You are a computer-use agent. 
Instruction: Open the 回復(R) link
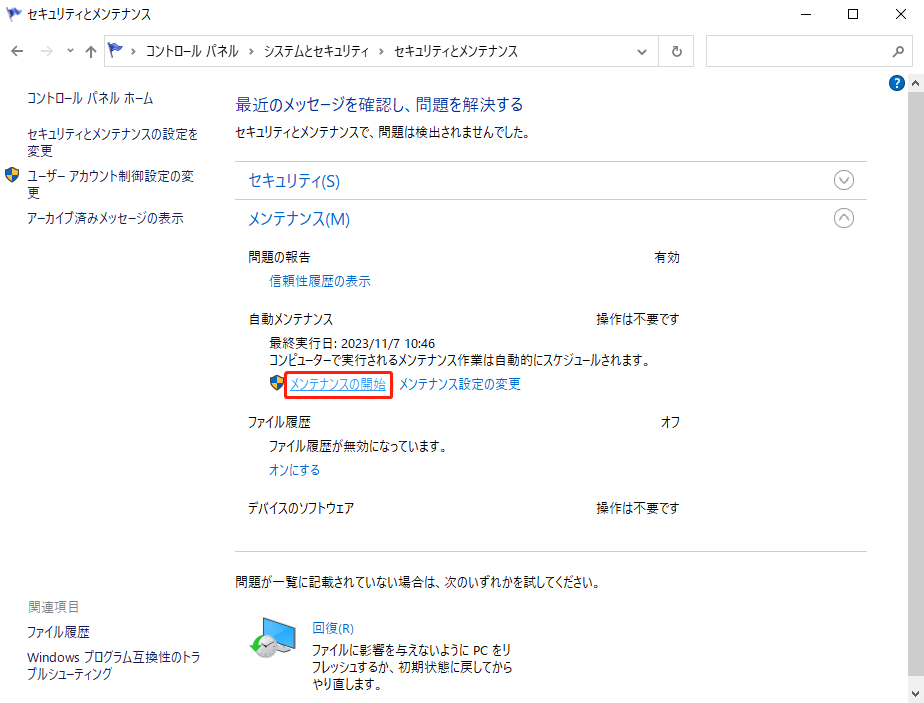click(x=333, y=628)
